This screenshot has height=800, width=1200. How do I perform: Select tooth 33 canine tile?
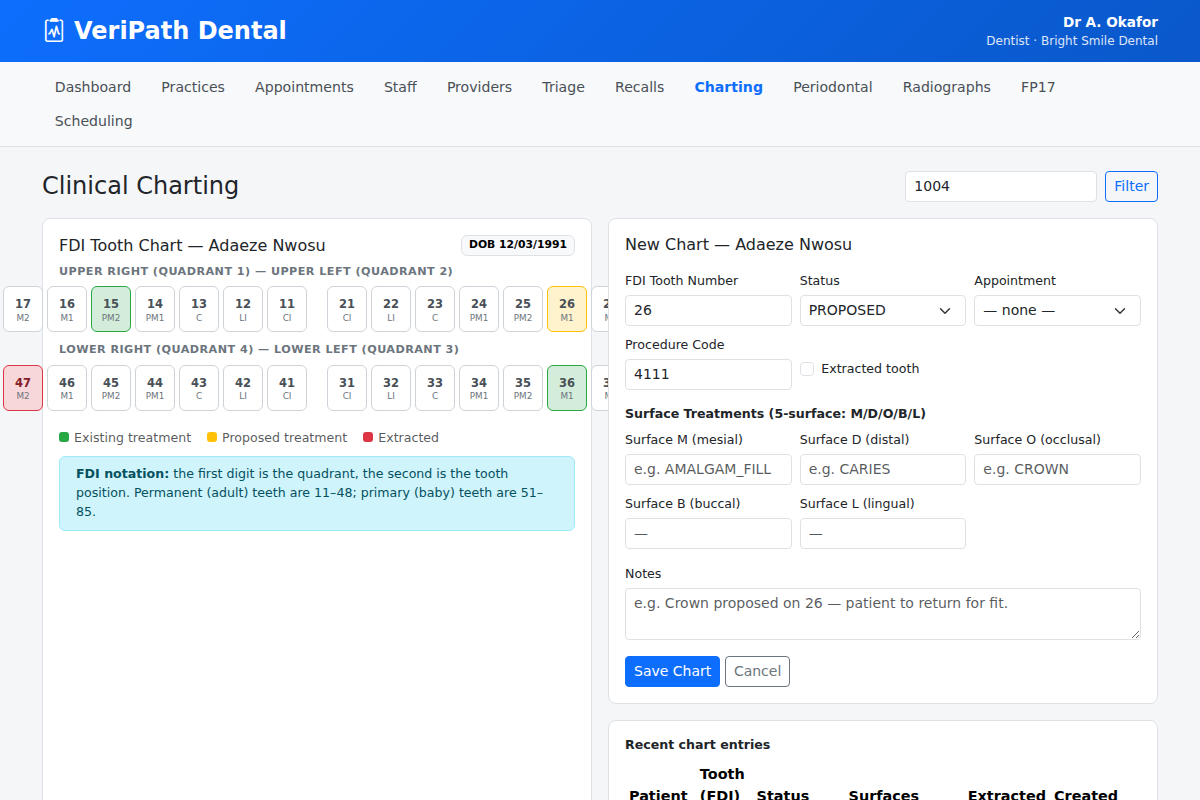click(435, 388)
